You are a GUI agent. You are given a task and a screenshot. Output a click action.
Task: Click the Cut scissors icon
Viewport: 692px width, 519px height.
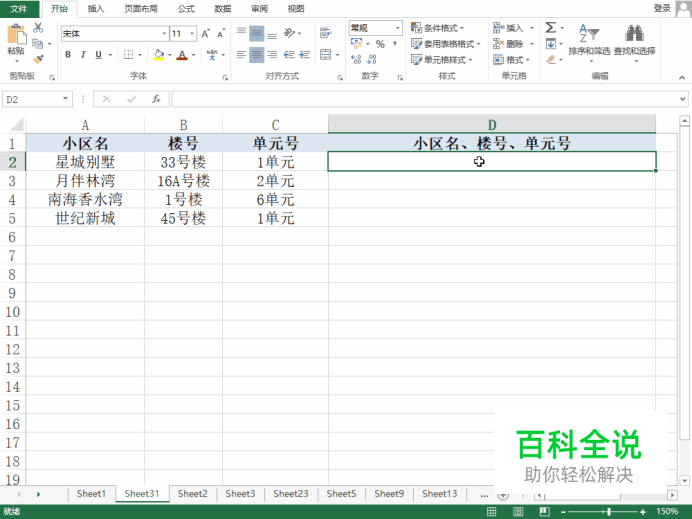pos(38,28)
